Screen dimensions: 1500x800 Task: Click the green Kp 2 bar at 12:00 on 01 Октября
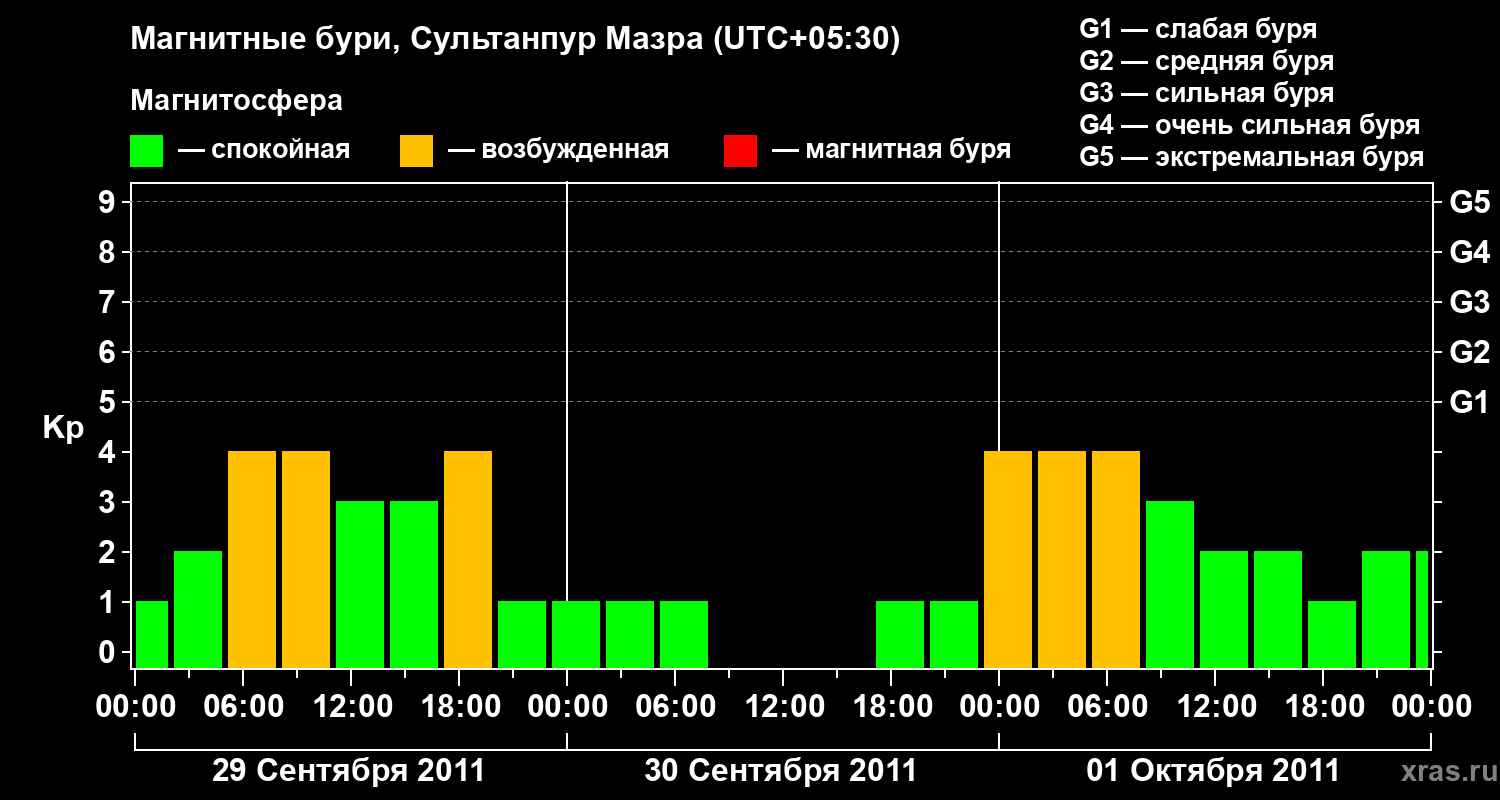(x=1224, y=610)
